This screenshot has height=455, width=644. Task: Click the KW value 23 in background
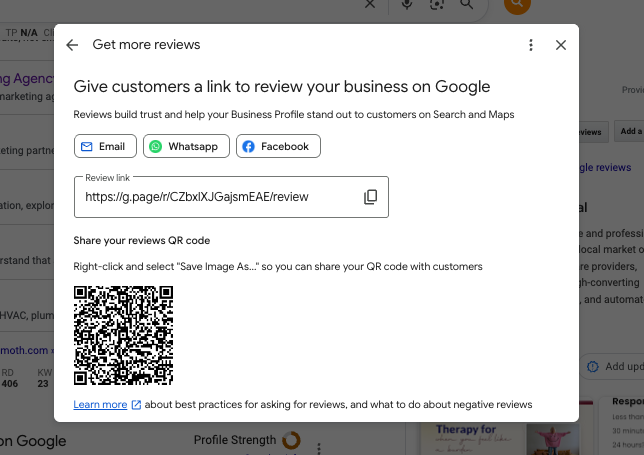[43, 384]
